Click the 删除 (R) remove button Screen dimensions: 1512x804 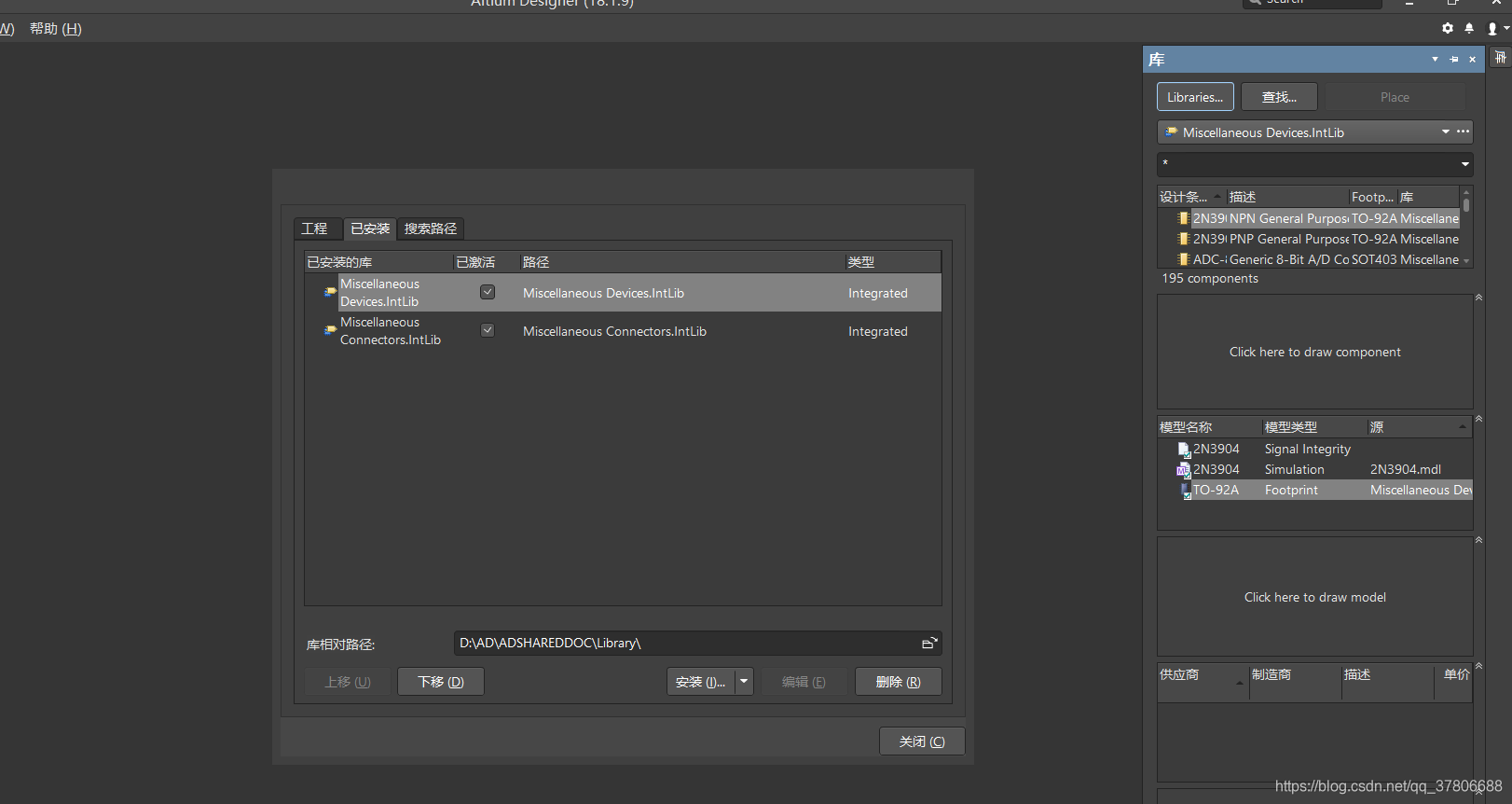pyautogui.click(x=899, y=682)
